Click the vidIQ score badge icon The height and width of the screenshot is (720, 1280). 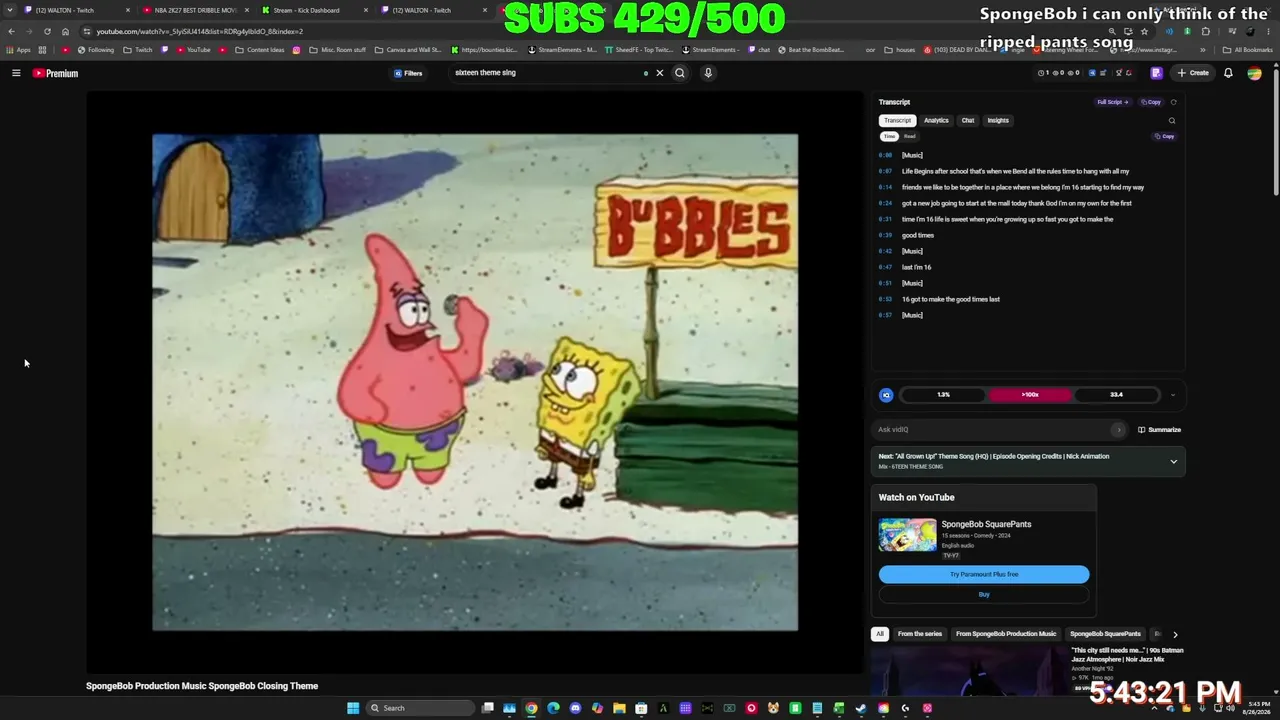tap(886, 395)
